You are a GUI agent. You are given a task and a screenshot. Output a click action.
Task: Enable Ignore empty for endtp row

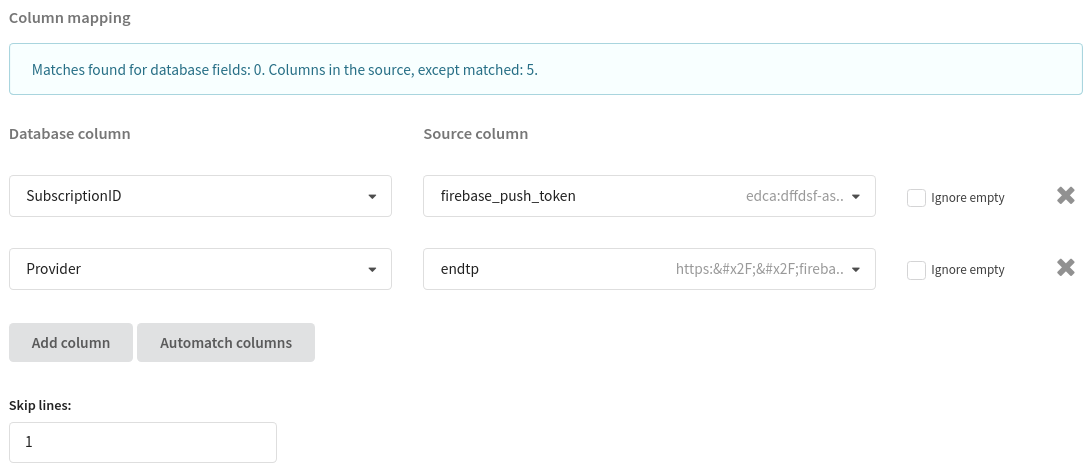click(916, 269)
